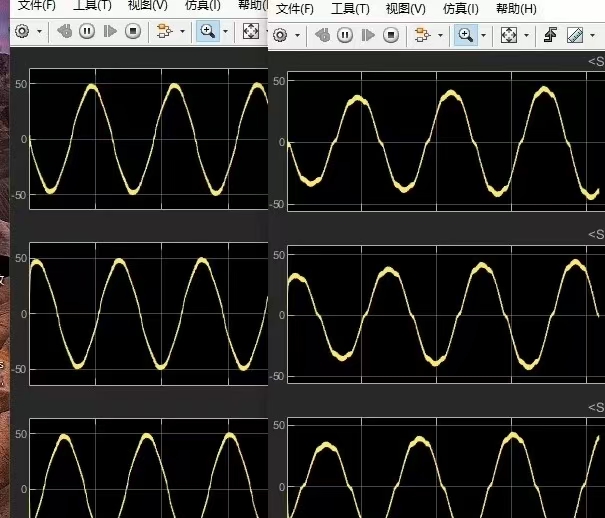
Task: Open configuration gear in the left scope window
Action: pos(22,31)
